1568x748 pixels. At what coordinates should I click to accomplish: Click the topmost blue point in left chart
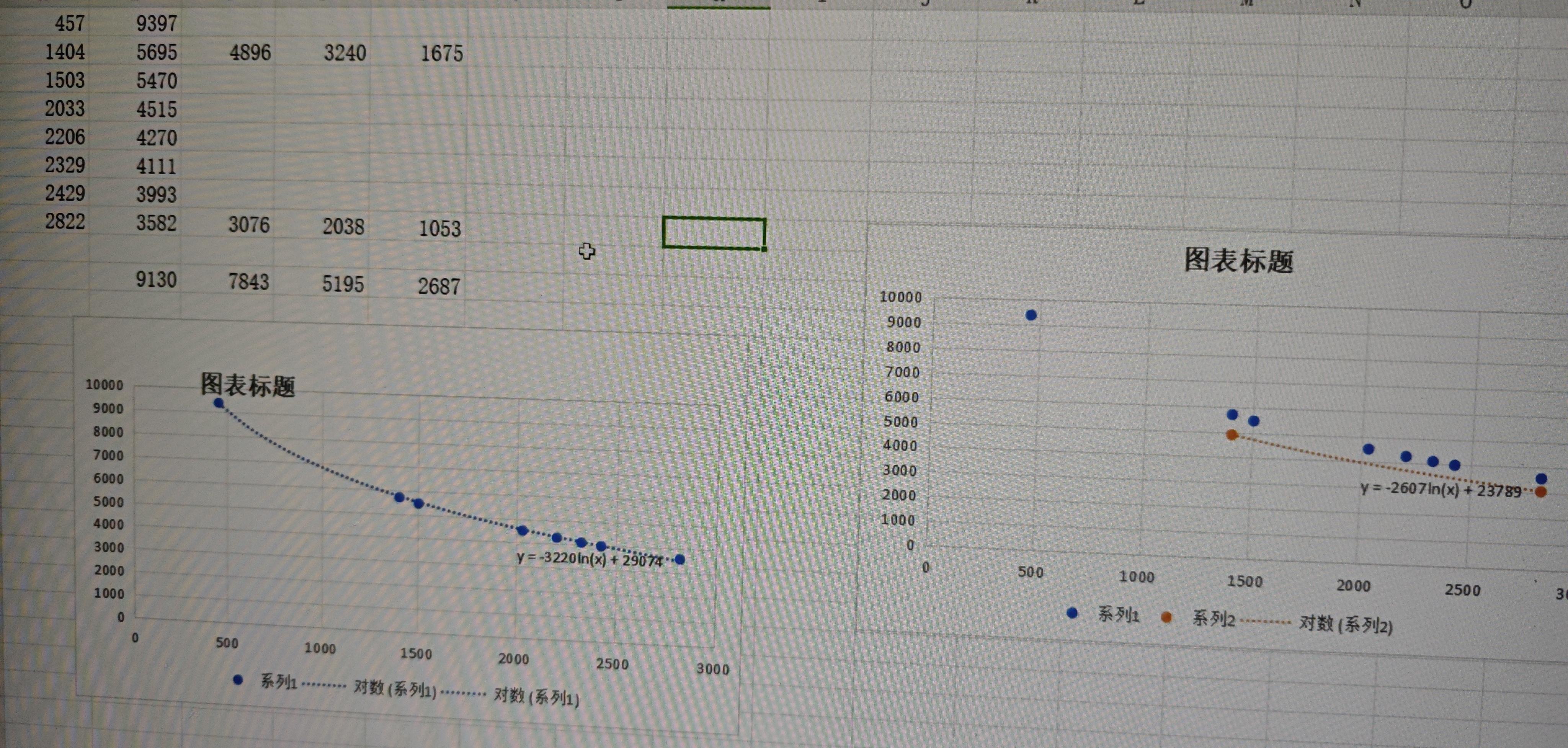point(219,403)
